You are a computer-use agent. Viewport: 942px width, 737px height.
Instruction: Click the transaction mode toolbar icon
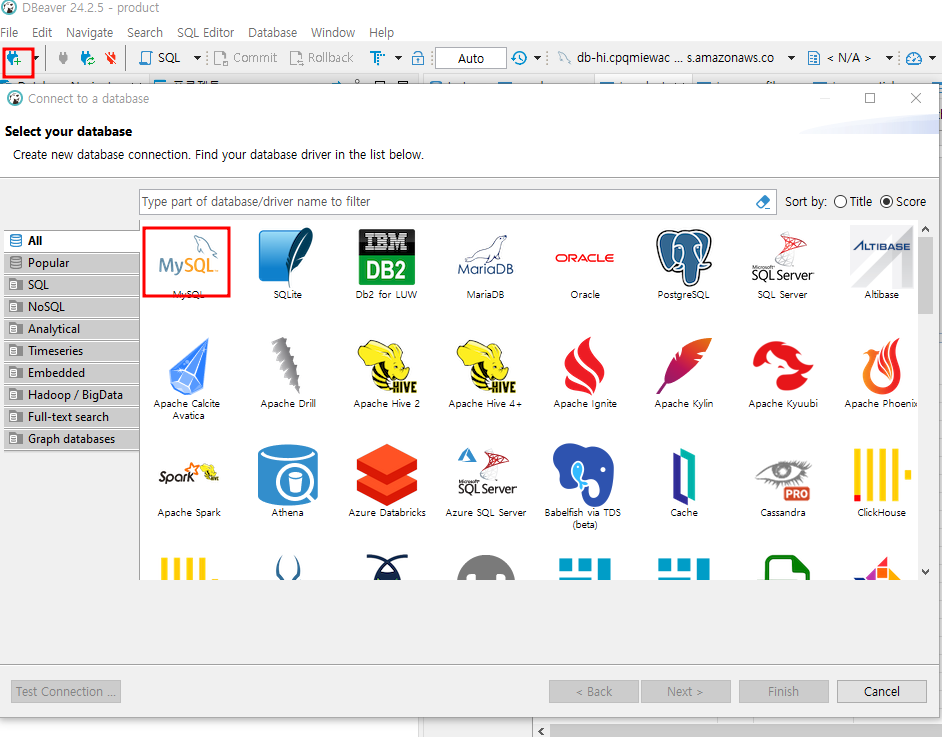point(377,58)
